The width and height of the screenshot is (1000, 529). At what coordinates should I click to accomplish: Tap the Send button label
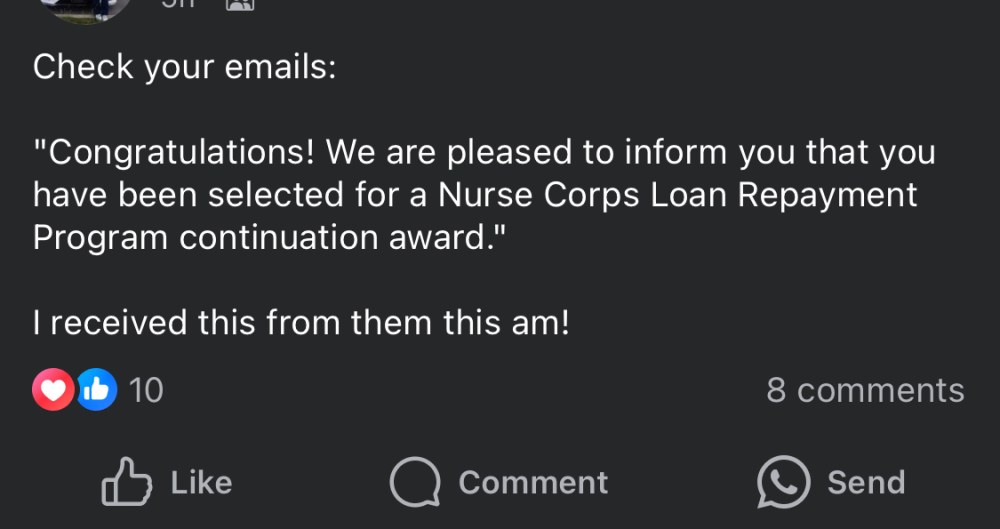(866, 482)
